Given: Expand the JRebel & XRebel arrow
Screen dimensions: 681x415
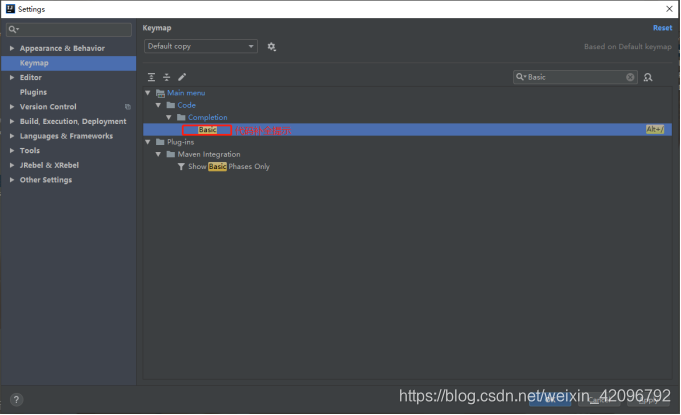Looking at the screenshot, I should (x=12, y=165).
